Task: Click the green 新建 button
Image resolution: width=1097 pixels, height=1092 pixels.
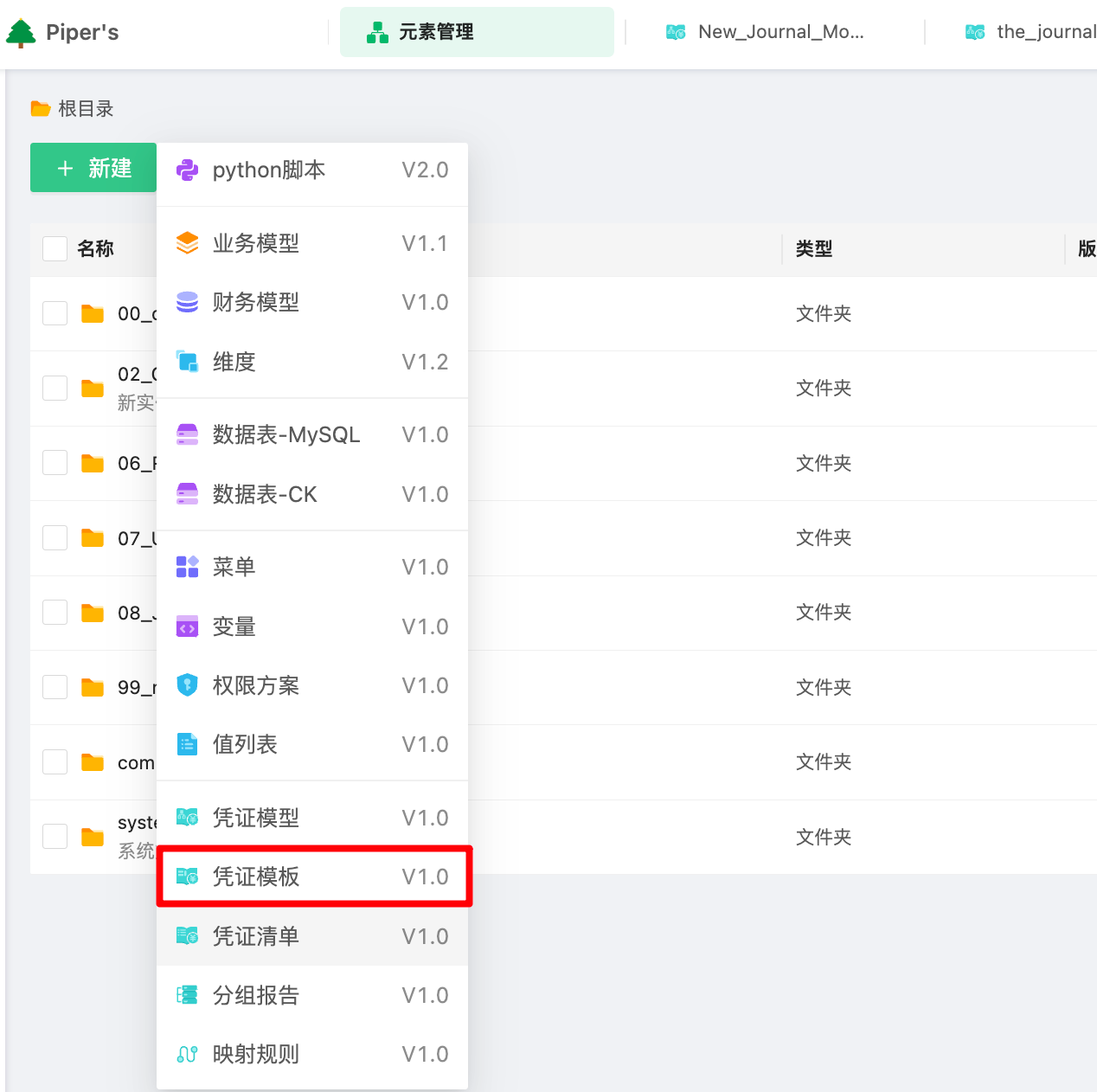Action: point(93,168)
